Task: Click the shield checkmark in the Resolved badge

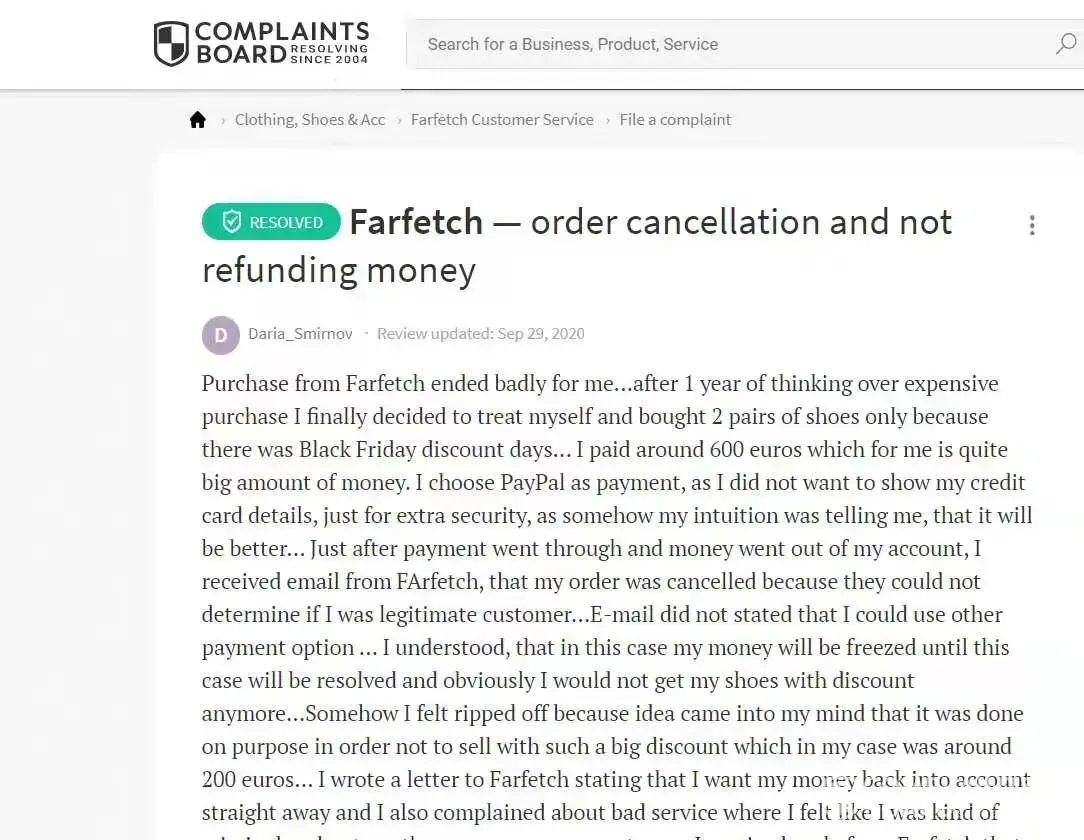Action: (x=231, y=222)
